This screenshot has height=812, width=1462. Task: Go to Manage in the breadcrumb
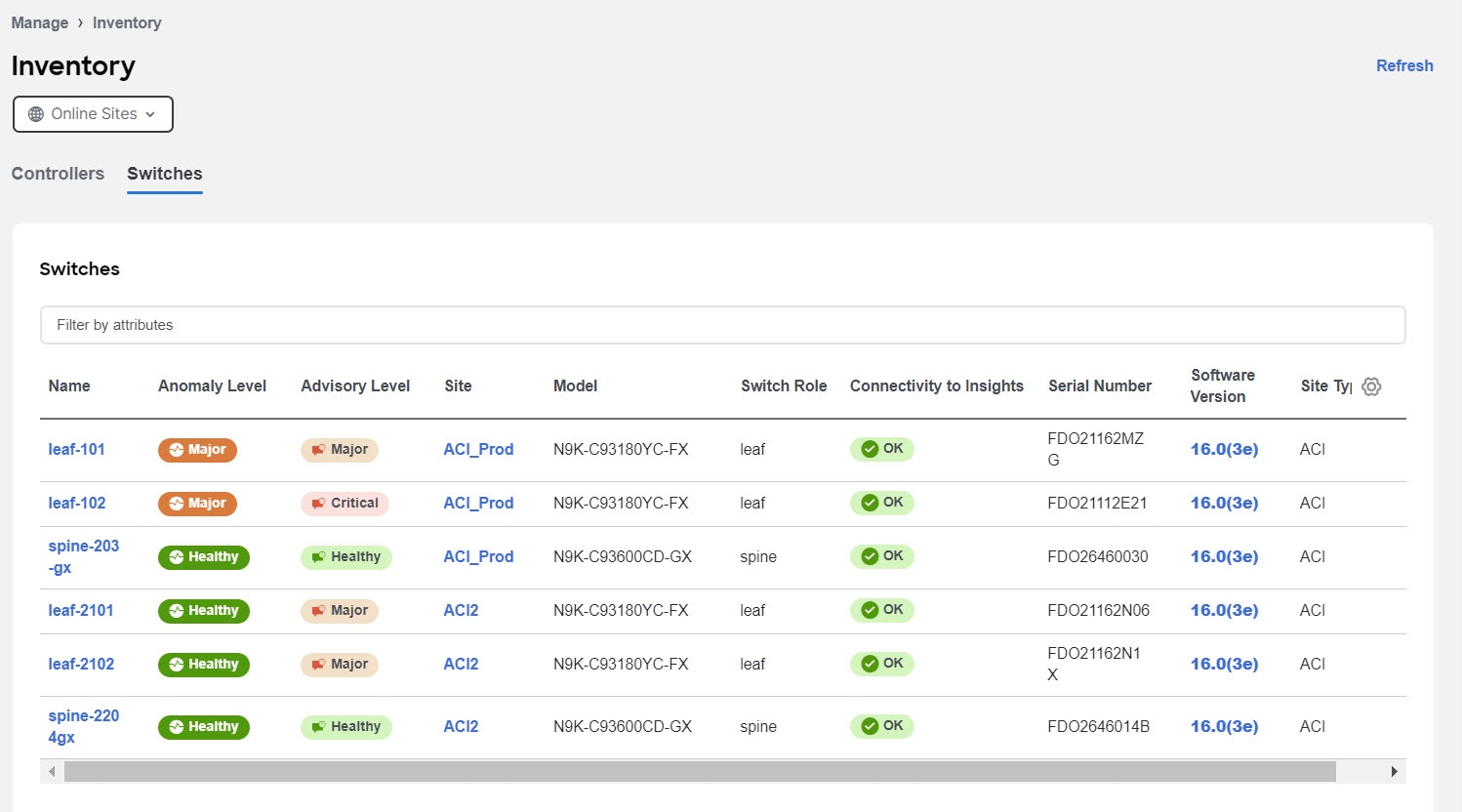[x=40, y=22]
